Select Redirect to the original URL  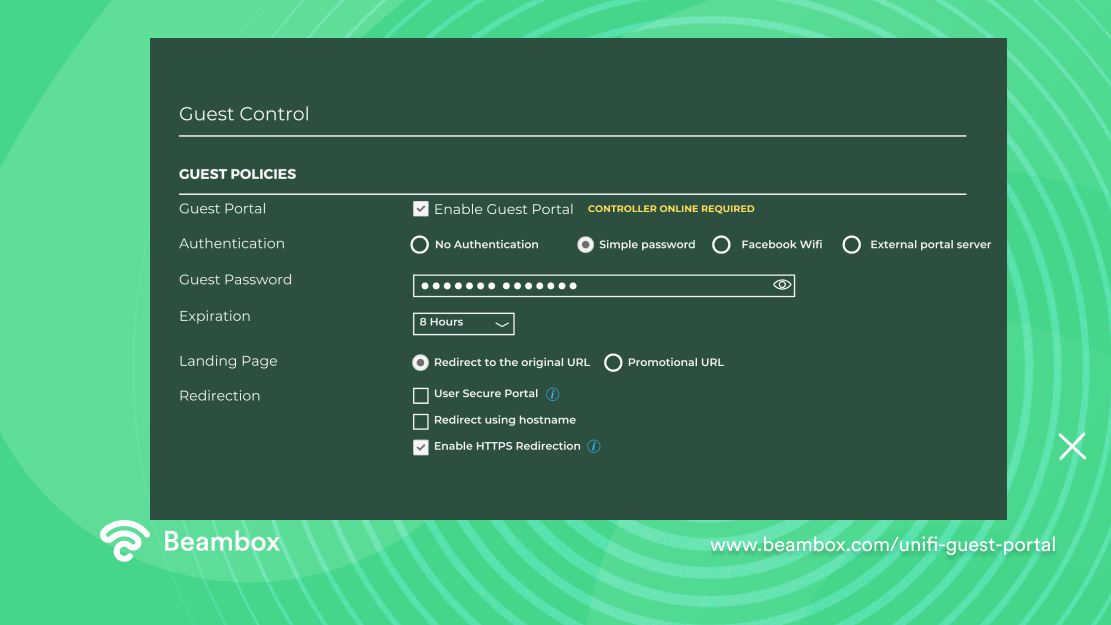420,363
